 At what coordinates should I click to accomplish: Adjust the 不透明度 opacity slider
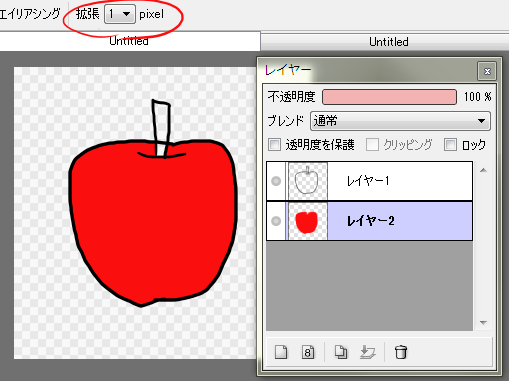click(x=389, y=97)
